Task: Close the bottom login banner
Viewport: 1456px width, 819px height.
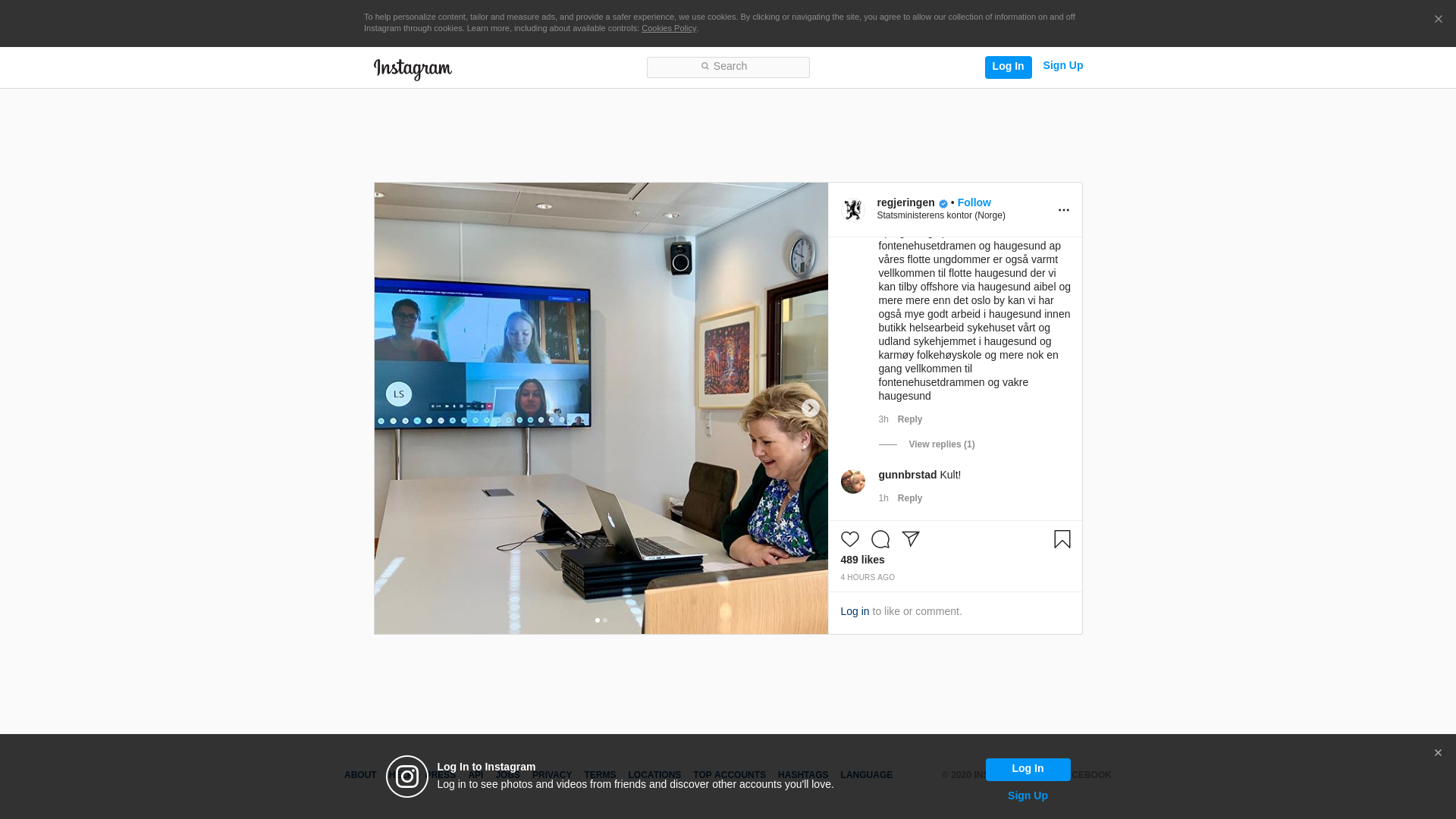Action: tap(1438, 753)
